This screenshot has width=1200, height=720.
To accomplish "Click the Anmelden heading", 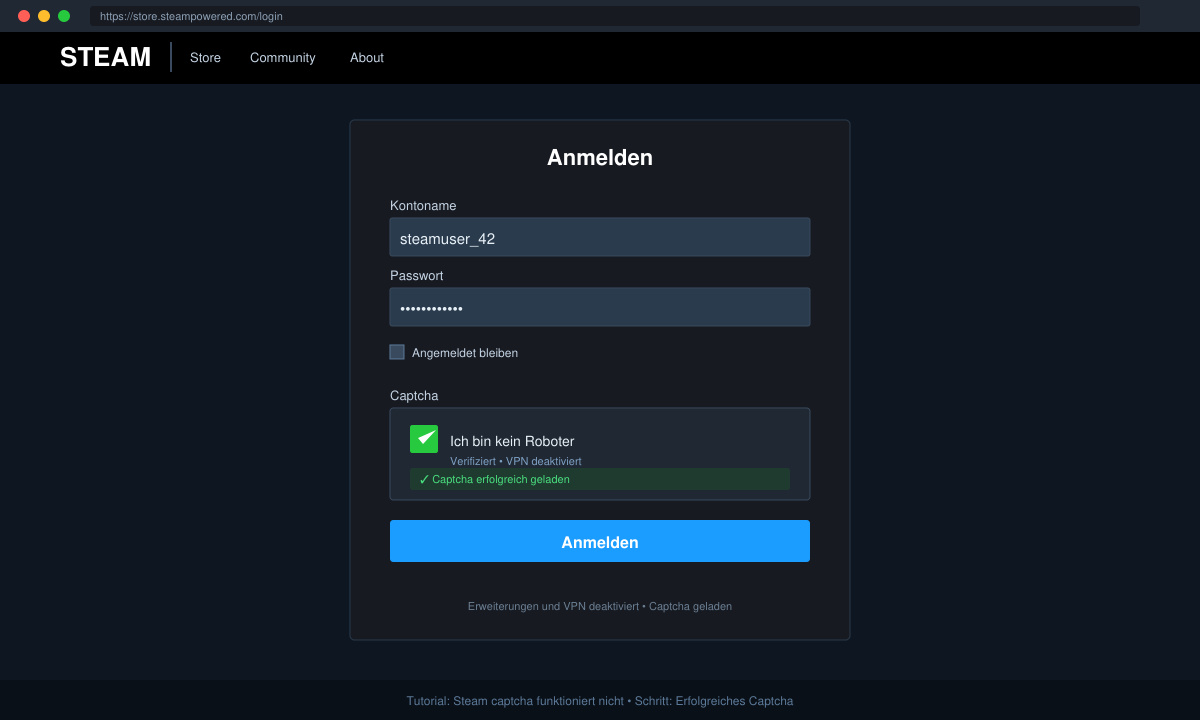I will [x=600, y=157].
